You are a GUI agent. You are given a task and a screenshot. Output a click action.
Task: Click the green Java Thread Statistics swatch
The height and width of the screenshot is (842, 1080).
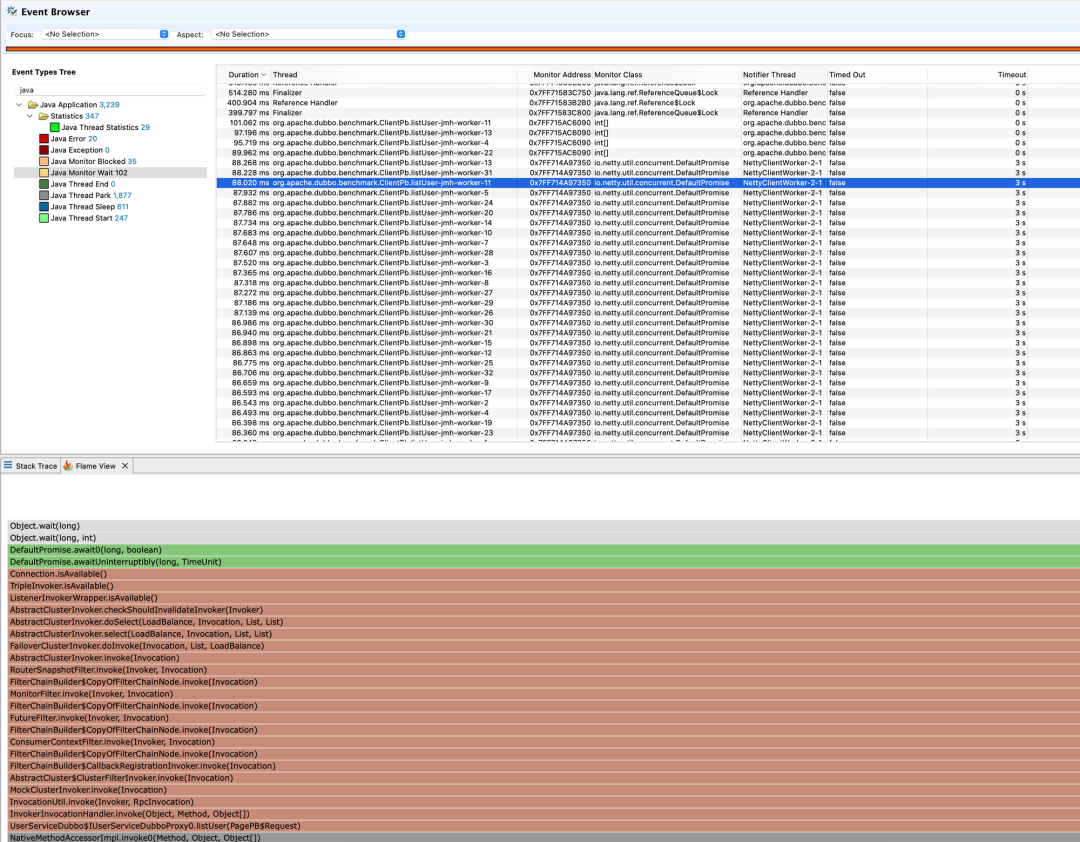(x=54, y=127)
